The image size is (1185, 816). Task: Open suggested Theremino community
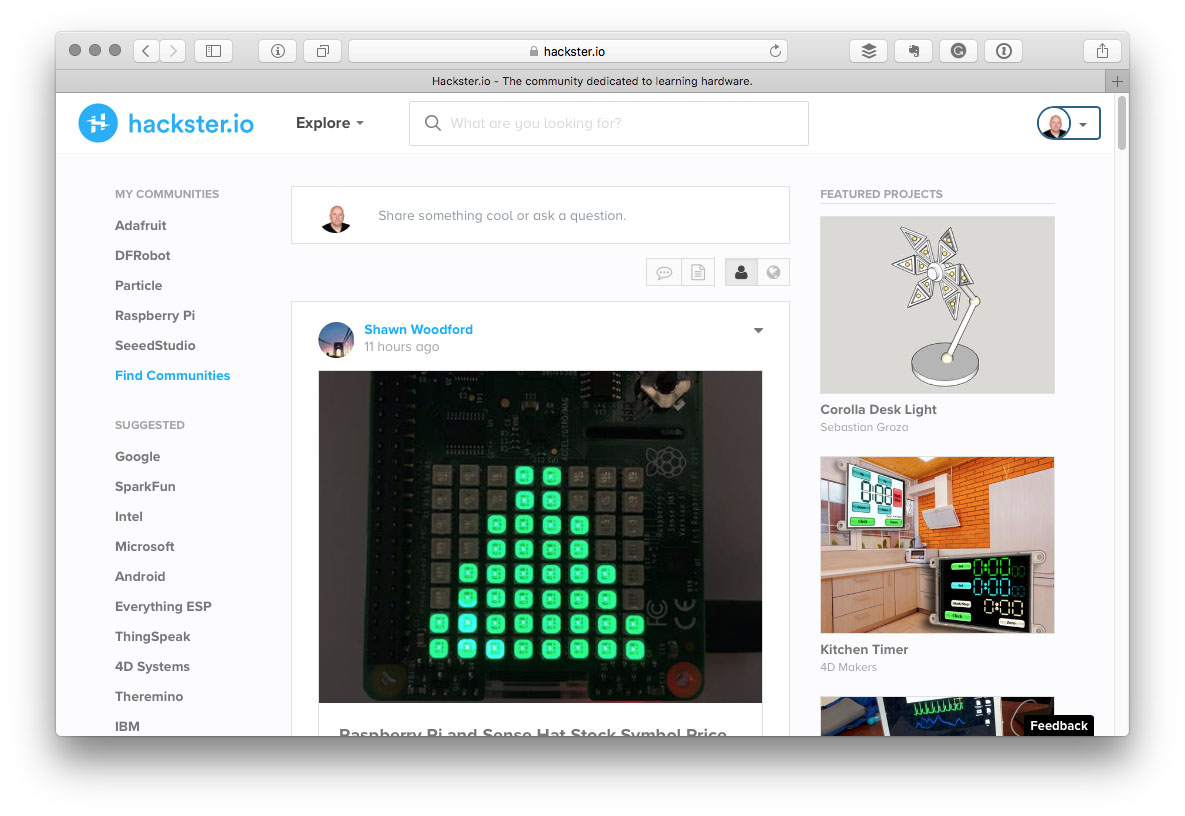pos(149,697)
